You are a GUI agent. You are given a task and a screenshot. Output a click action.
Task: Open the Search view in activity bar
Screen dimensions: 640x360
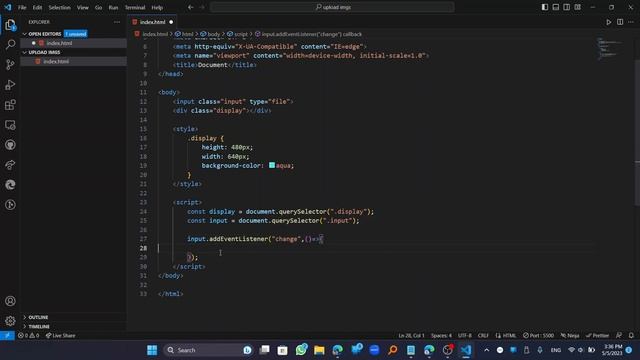coord(10,44)
